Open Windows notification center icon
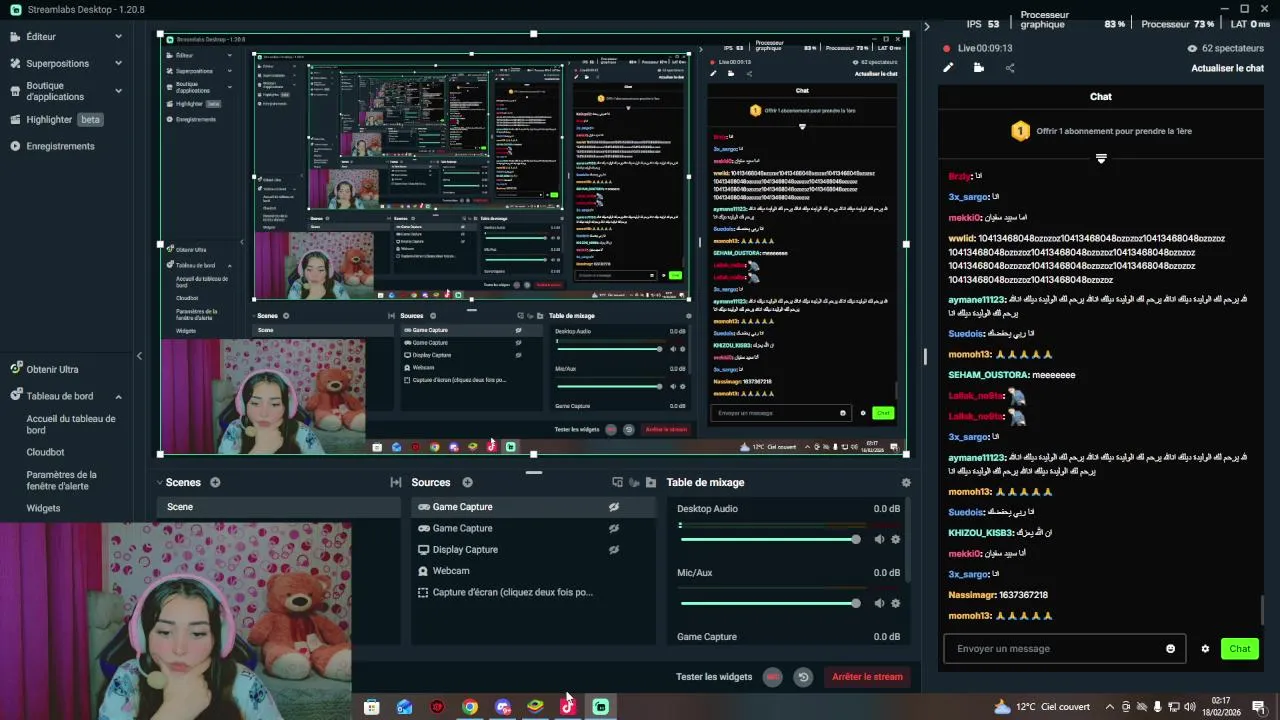 pos(1258,707)
